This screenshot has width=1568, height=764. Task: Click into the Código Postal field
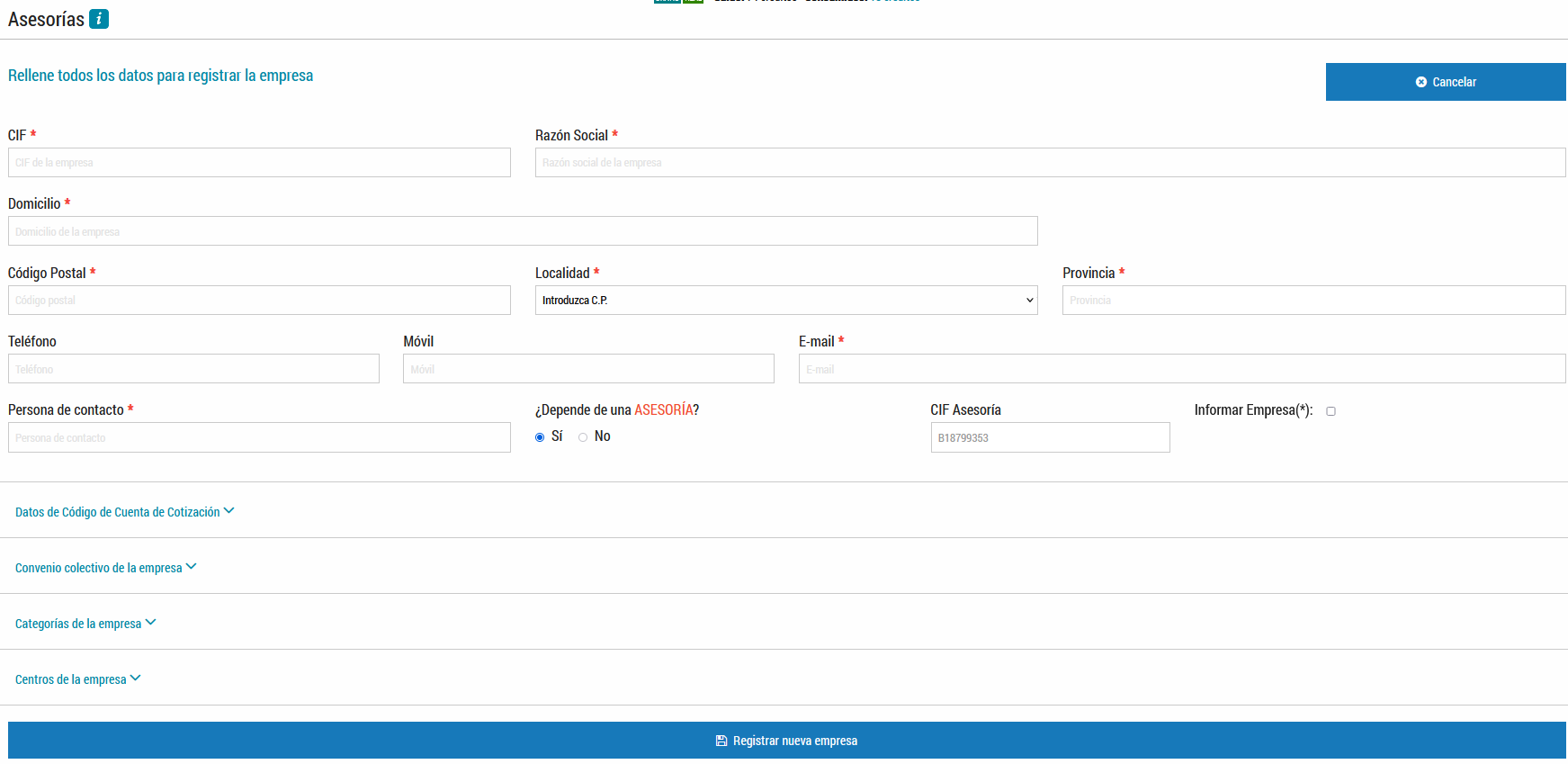click(x=259, y=301)
